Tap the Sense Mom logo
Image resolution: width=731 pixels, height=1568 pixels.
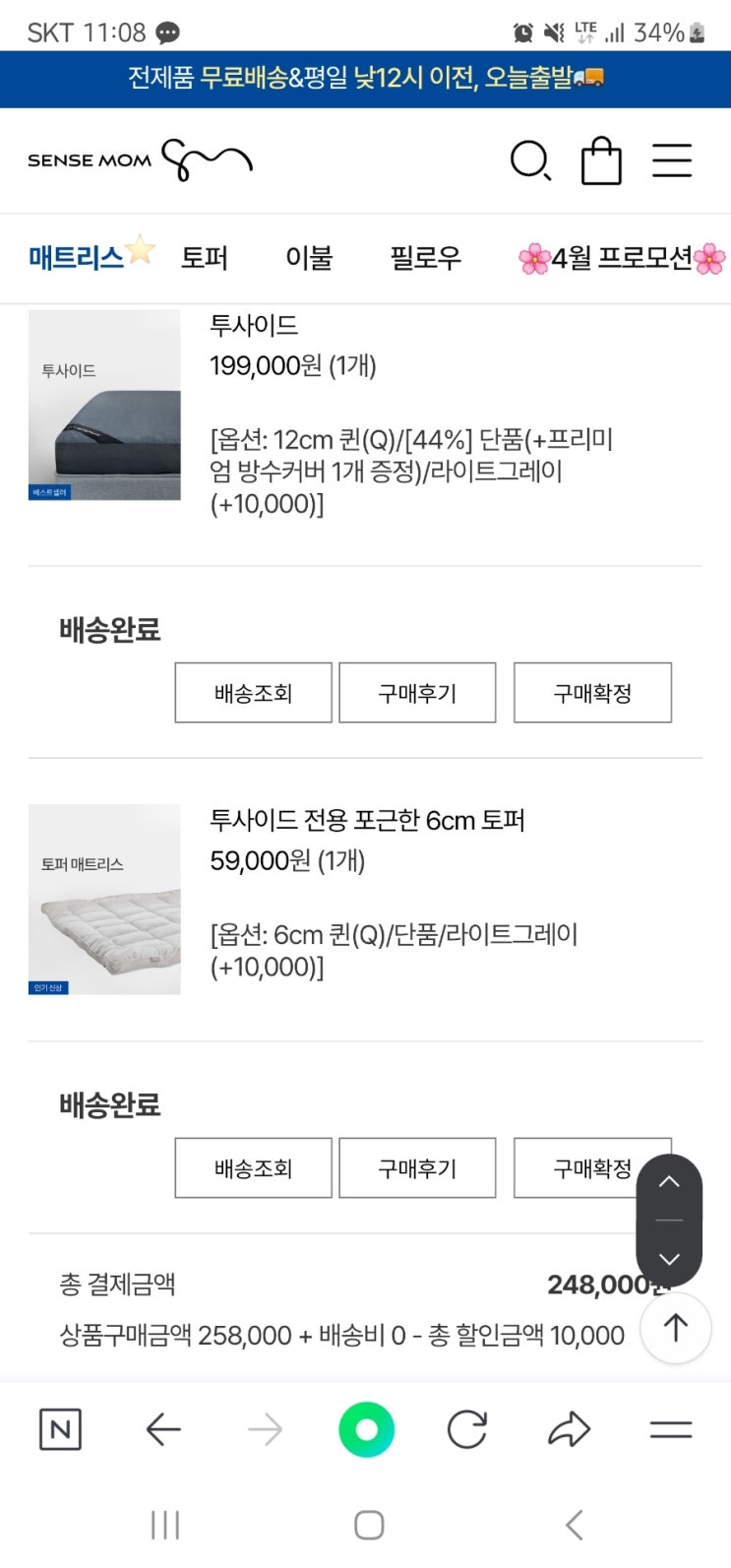point(140,160)
